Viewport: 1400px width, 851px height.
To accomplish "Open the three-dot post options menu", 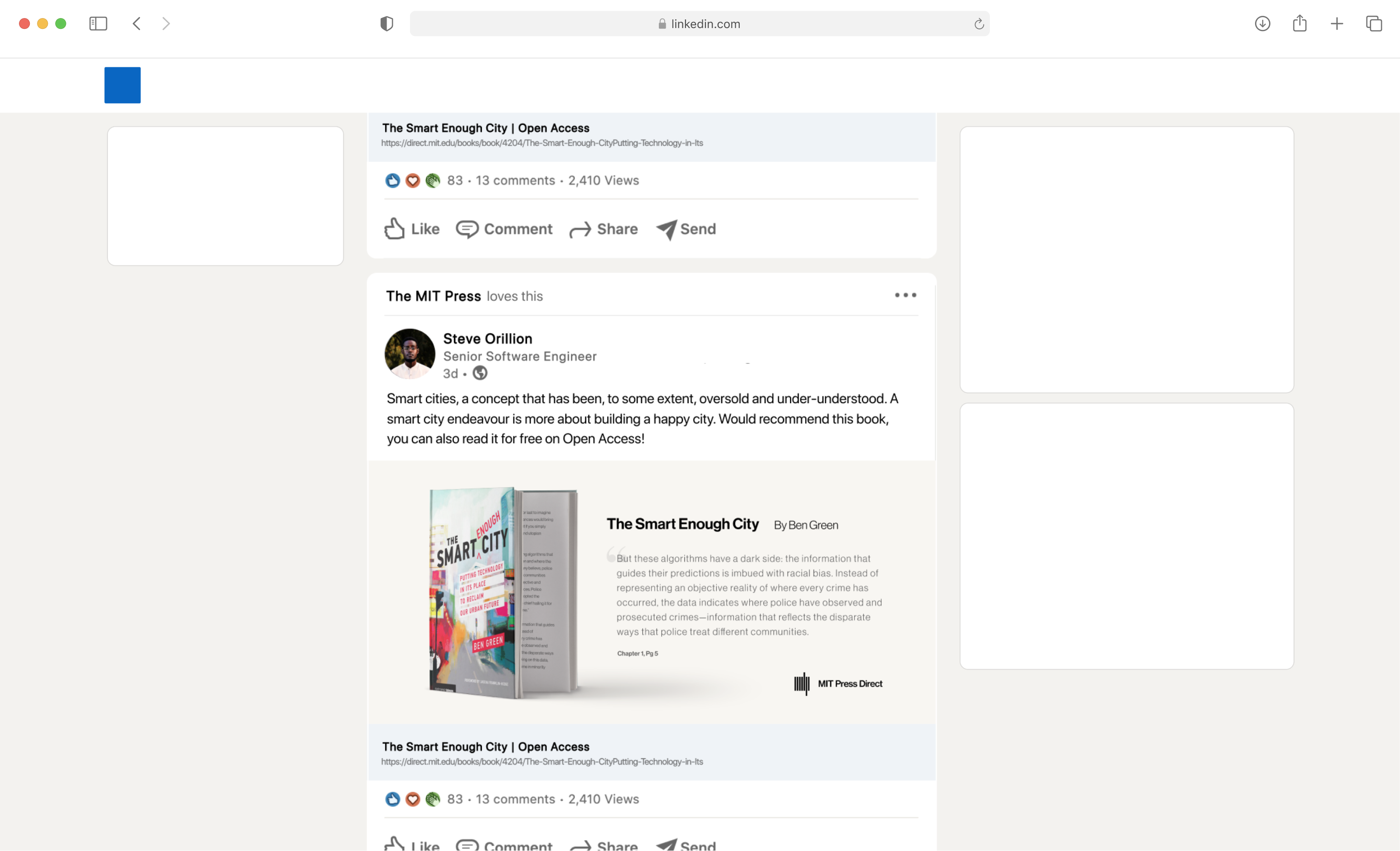I will tap(905, 295).
